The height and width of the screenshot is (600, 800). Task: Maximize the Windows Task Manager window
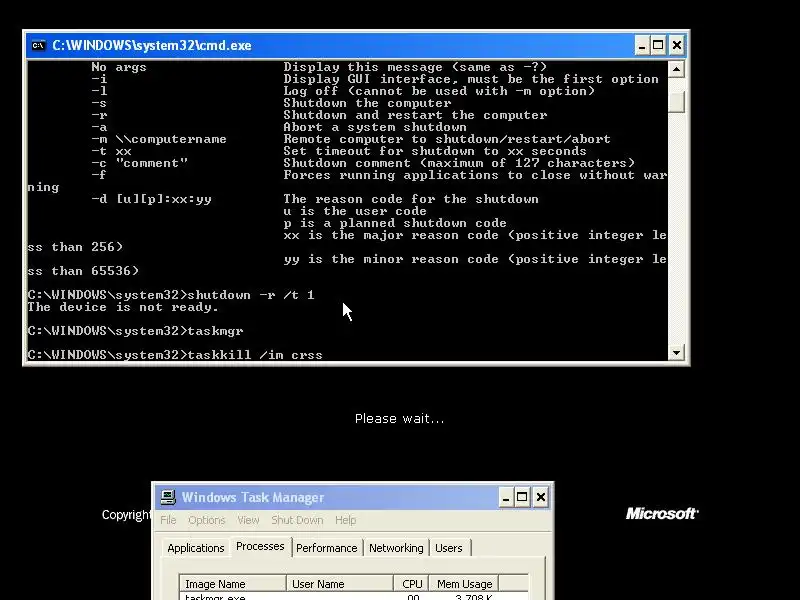click(522, 497)
